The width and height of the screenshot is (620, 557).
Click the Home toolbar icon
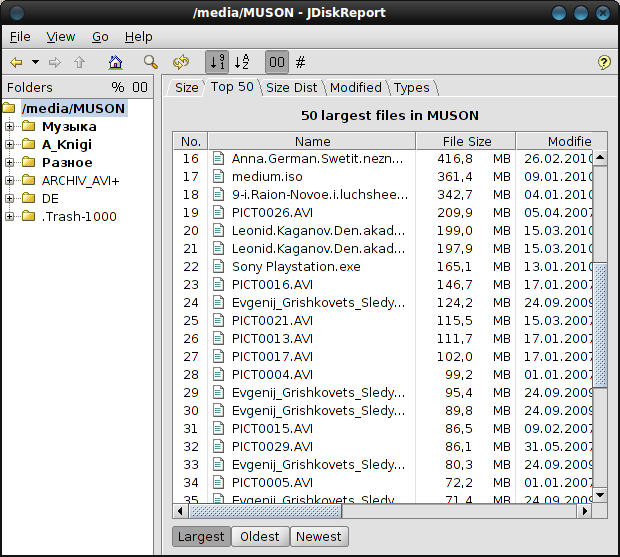pos(115,62)
